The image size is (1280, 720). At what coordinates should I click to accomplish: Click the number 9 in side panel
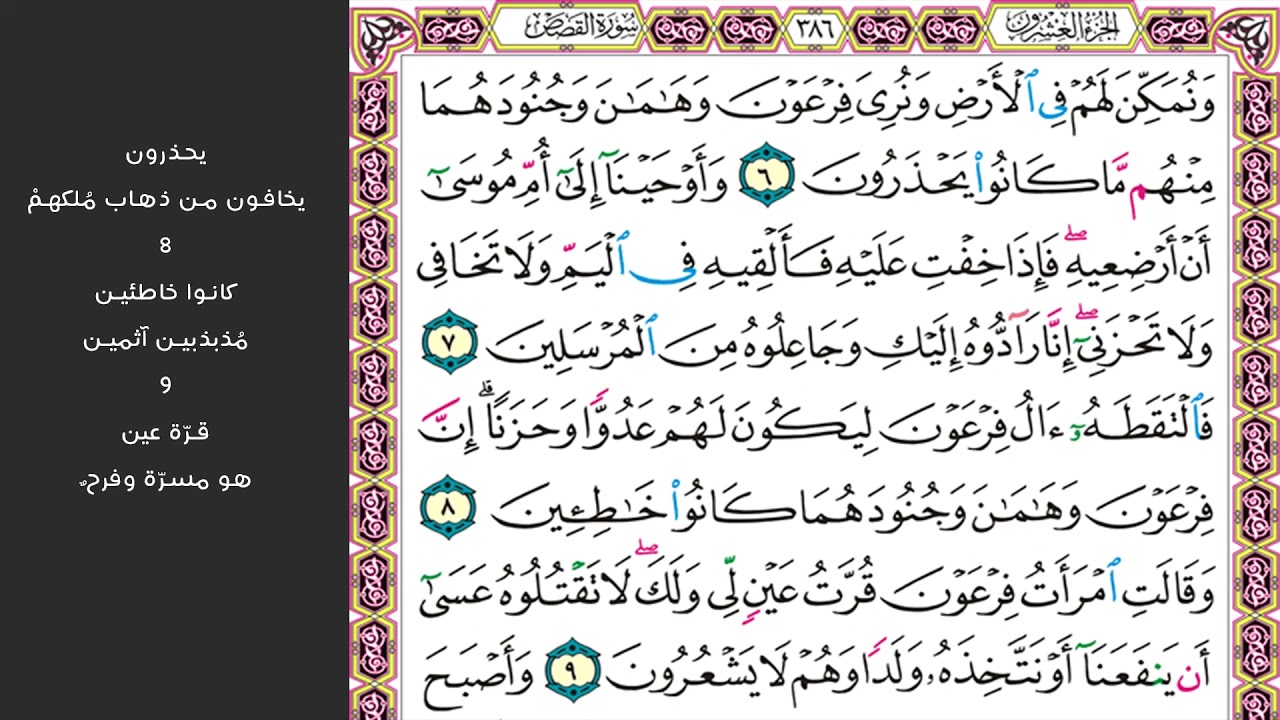coord(166,386)
